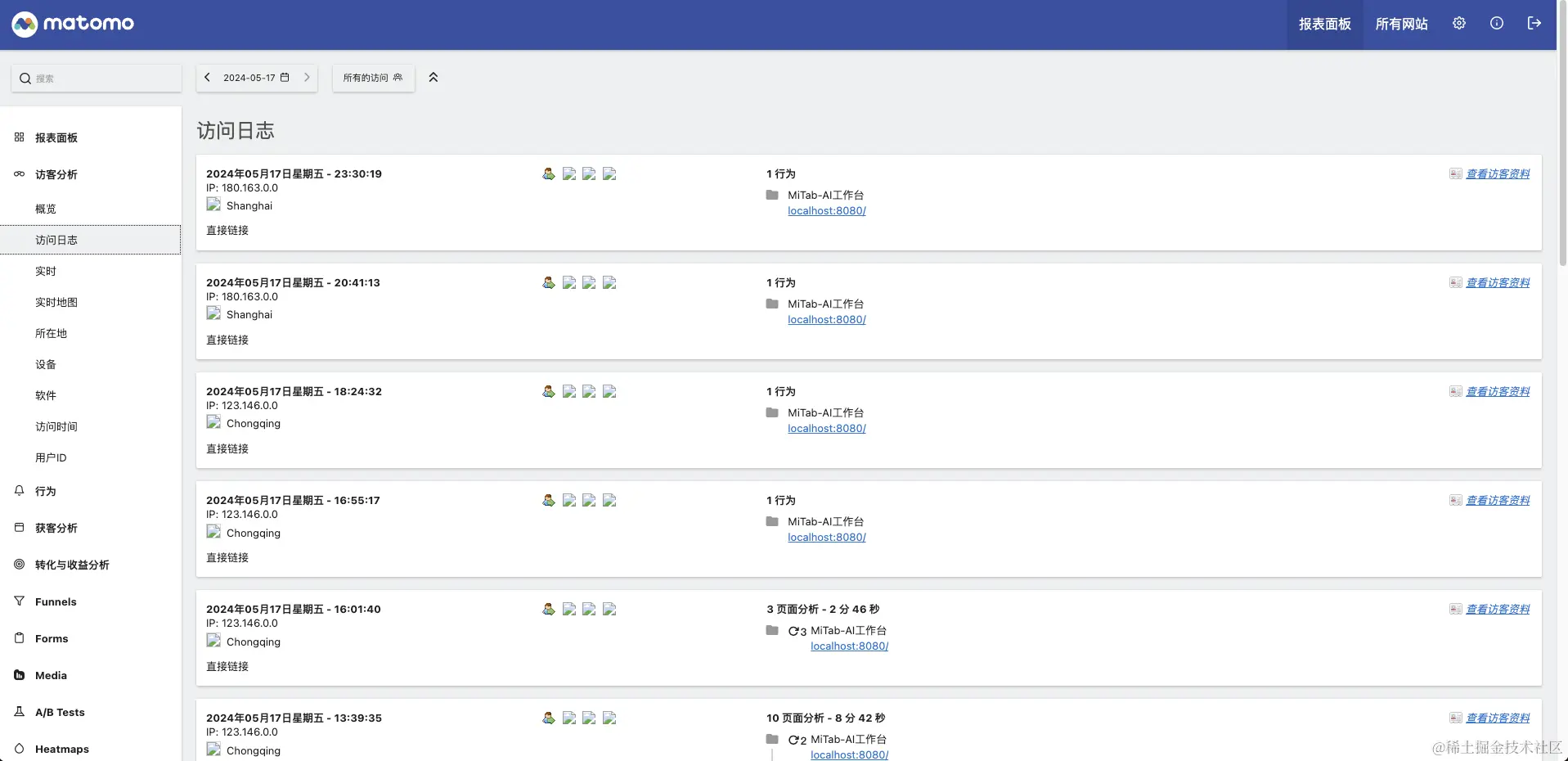
Task: Click the sign out icon
Action: (x=1534, y=24)
